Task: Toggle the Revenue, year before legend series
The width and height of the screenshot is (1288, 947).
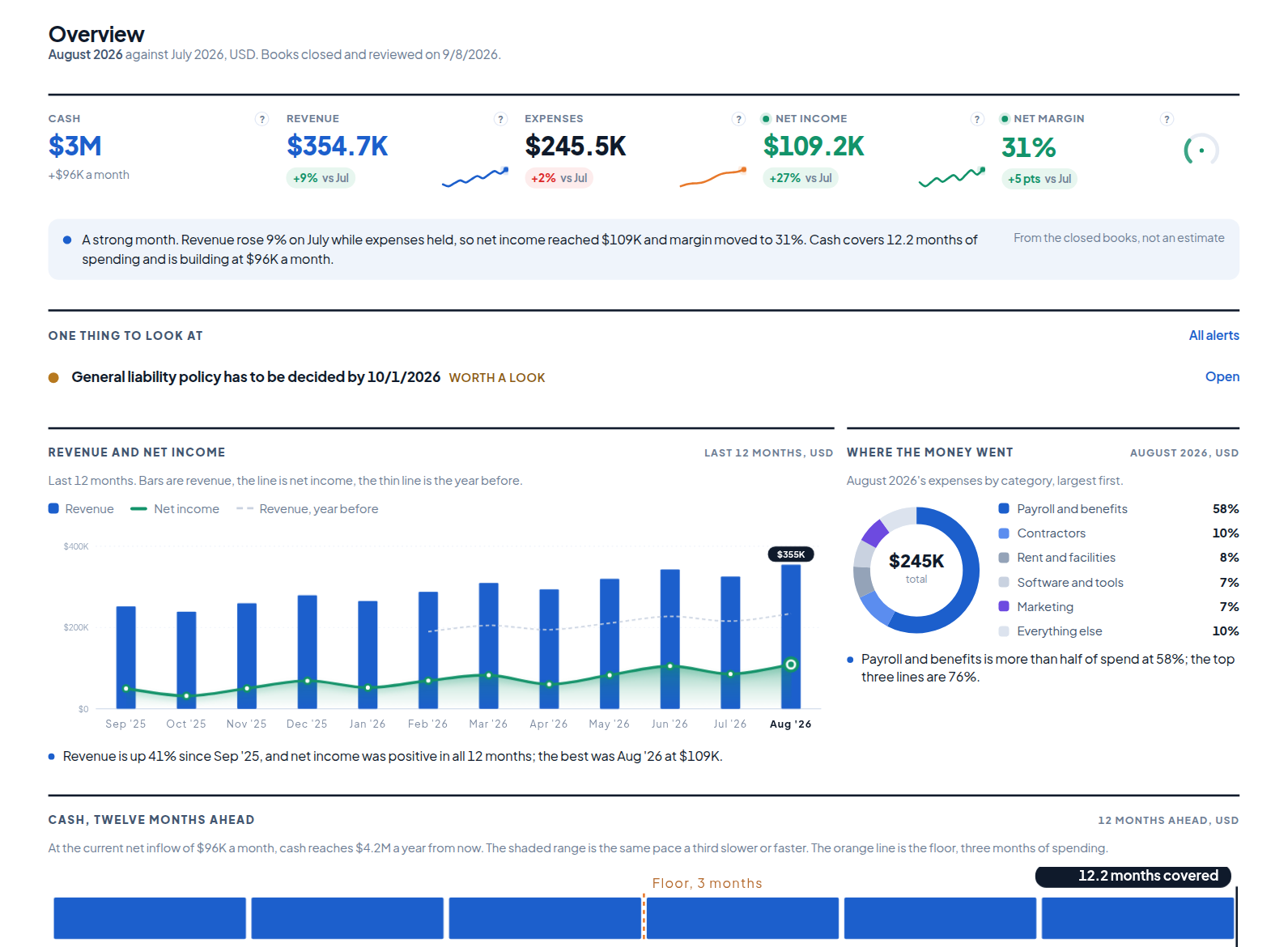Action: (307, 509)
